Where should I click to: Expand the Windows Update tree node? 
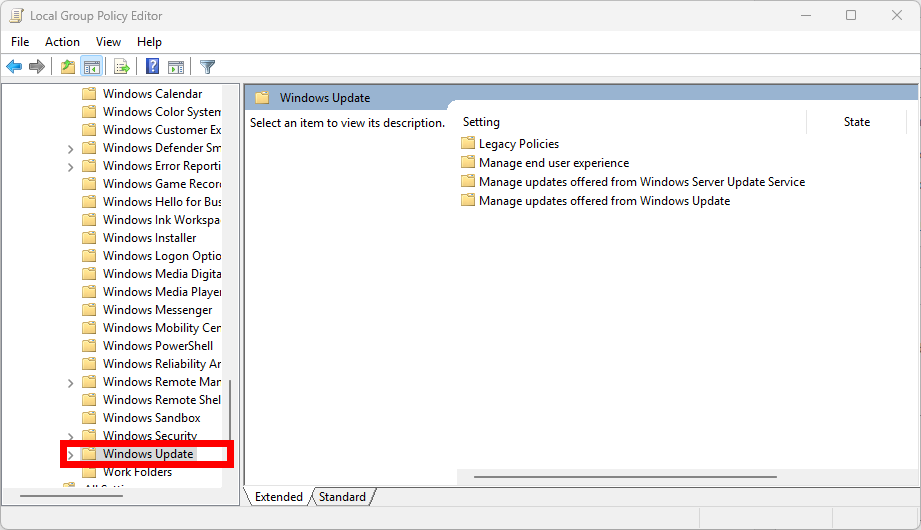[x=70, y=454]
